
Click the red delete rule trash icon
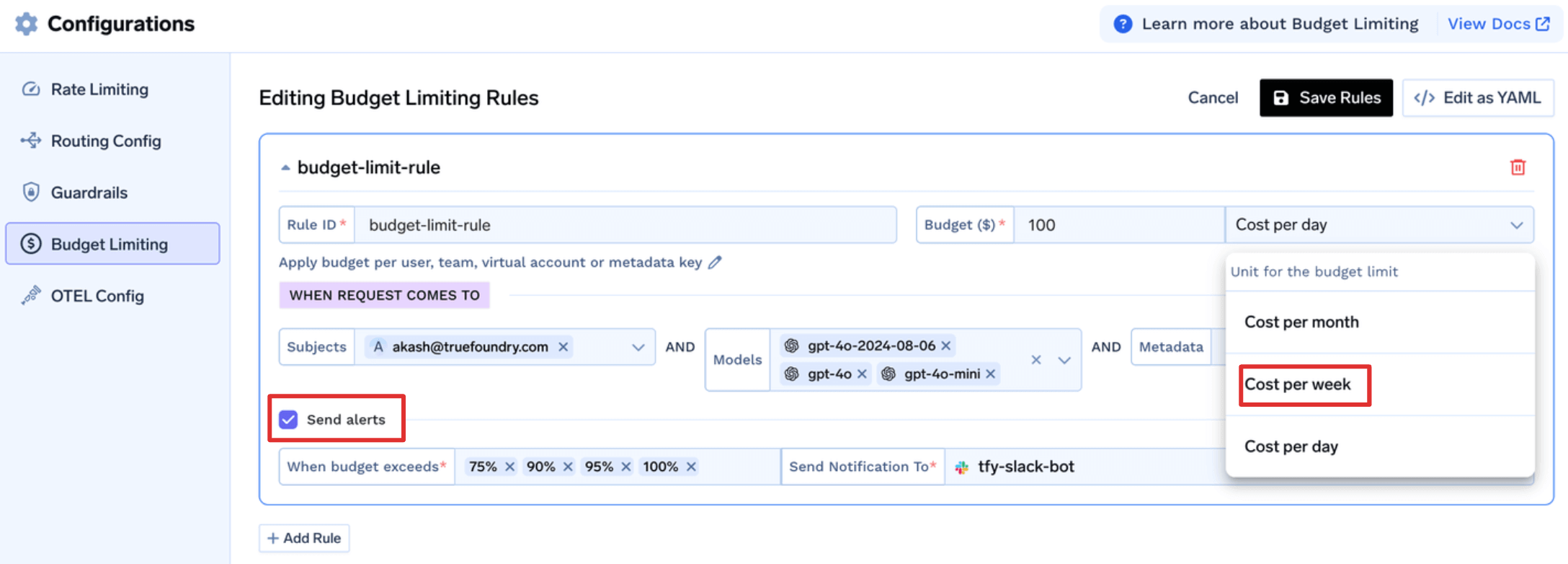[x=1518, y=167]
